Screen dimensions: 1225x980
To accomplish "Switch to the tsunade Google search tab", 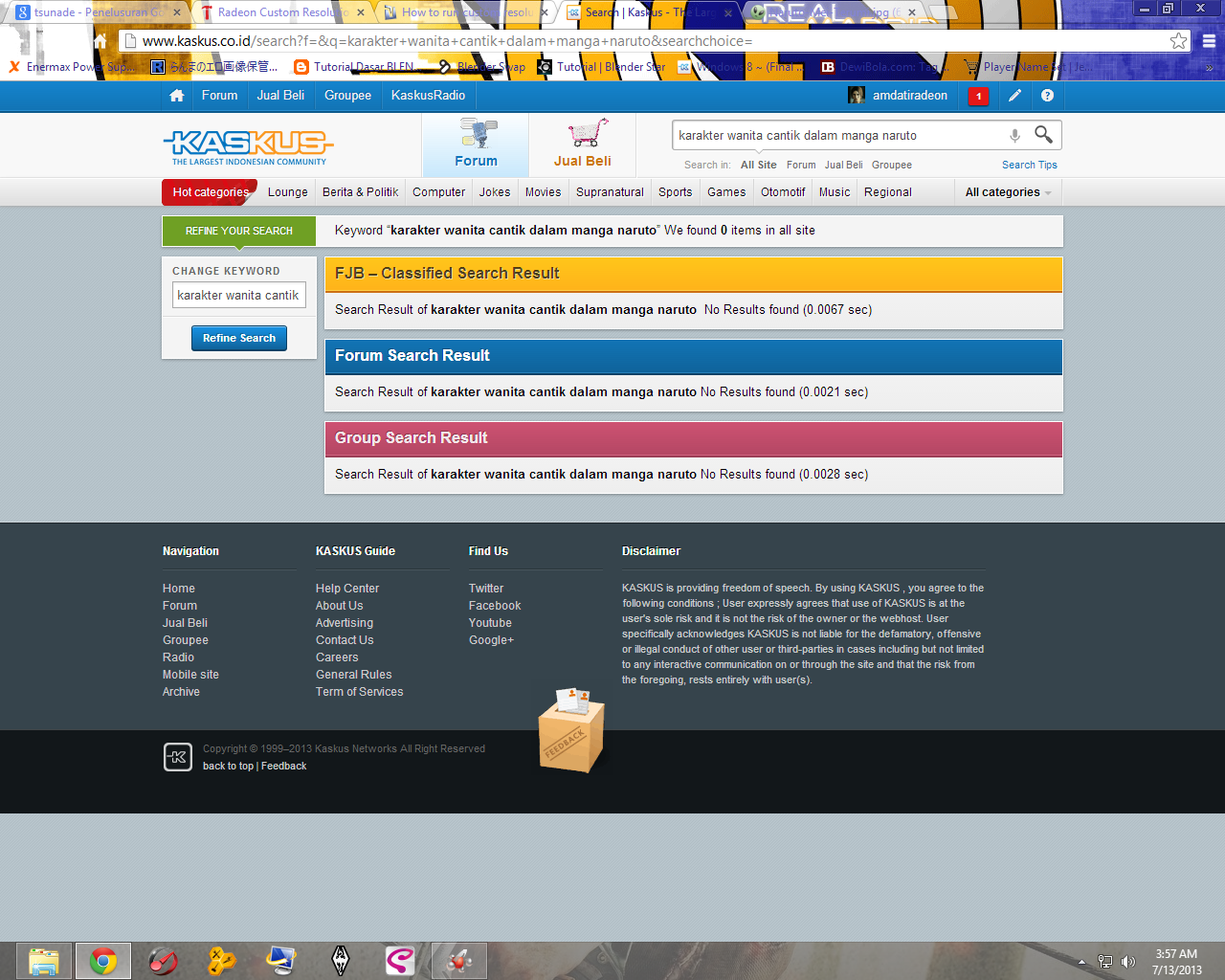I will tap(96, 12).
